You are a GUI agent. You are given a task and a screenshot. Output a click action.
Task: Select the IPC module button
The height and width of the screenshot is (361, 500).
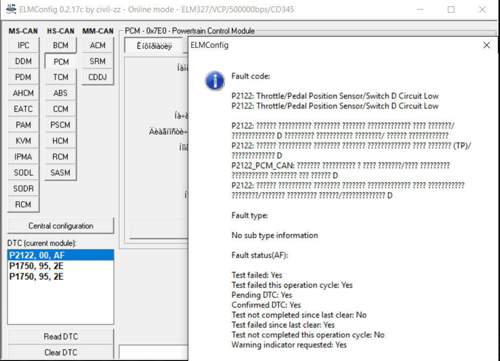click(23, 45)
